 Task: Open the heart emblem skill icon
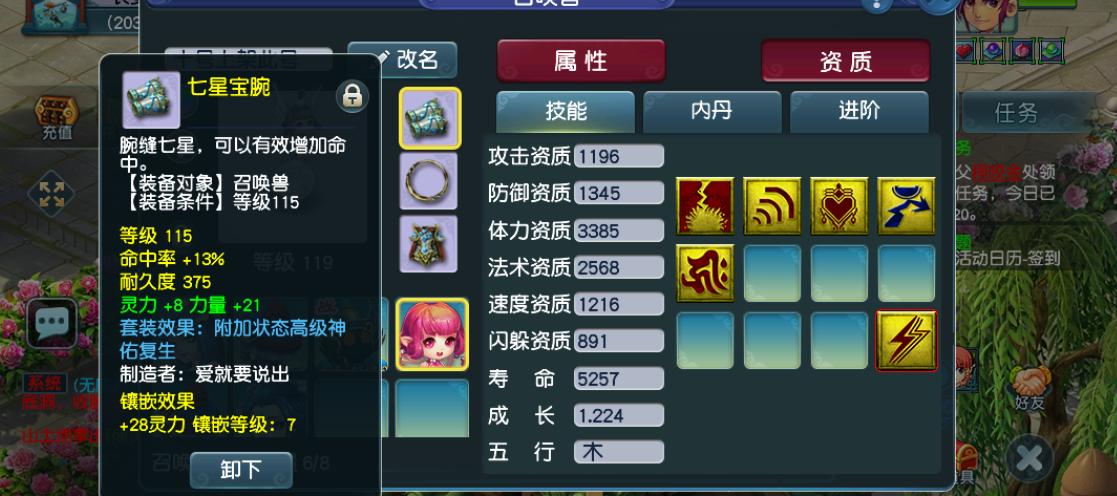pos(839,207)
